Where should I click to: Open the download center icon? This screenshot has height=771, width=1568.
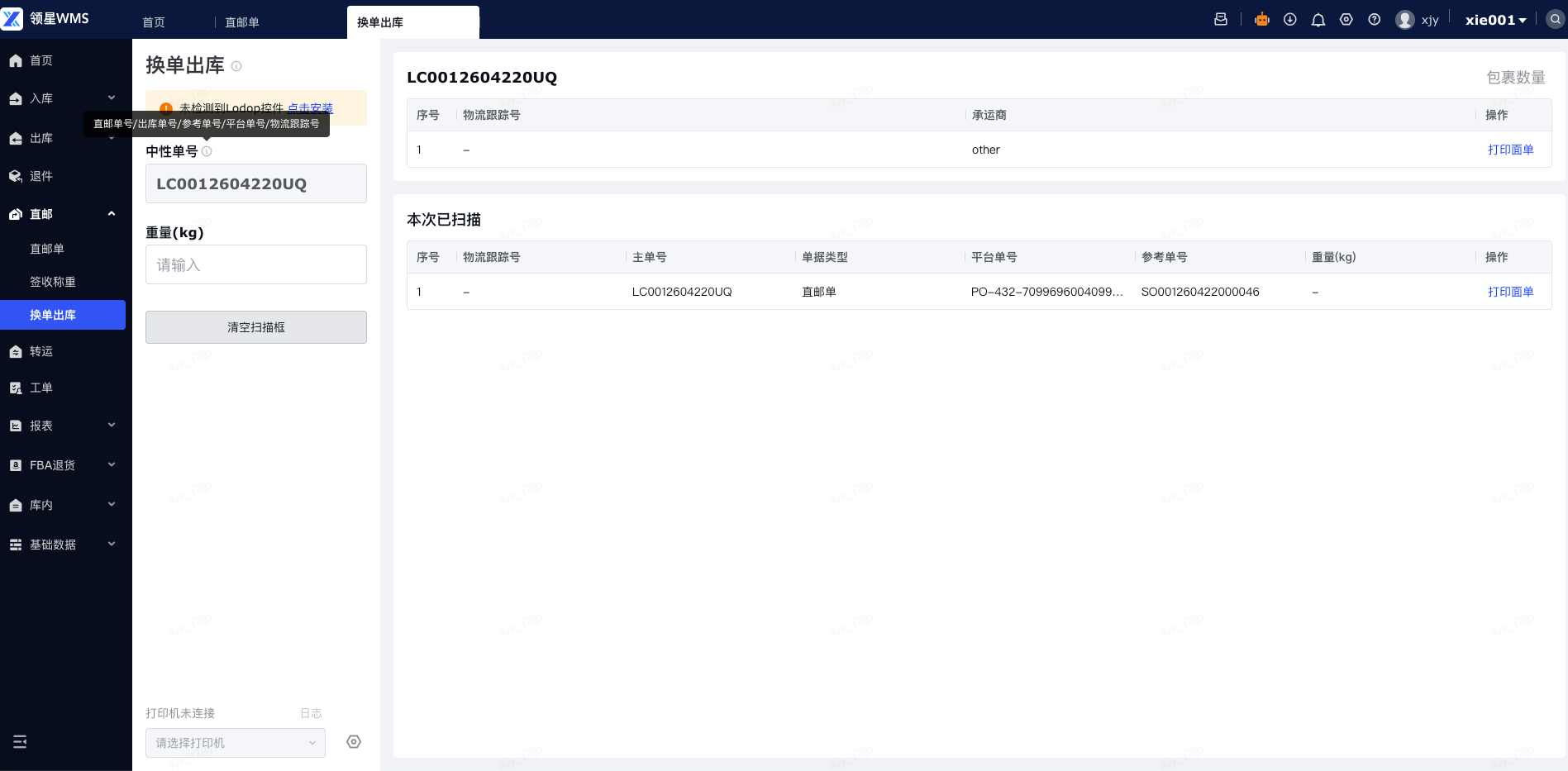pyautogui.click(x=1289, y=20)
